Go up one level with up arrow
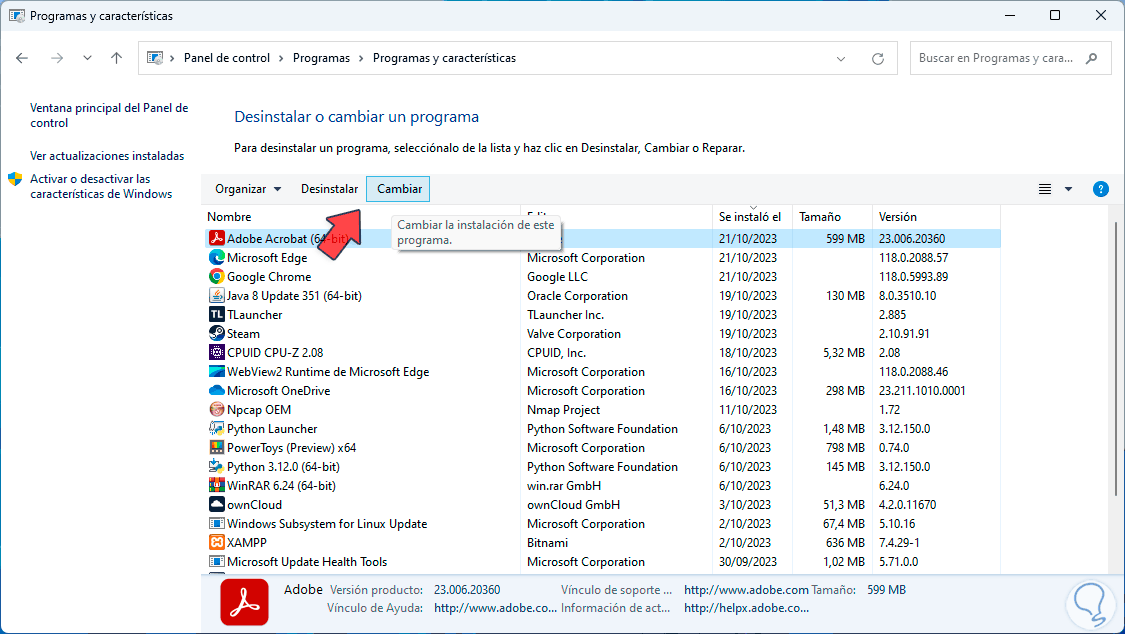 pyautogui.click(x=116, y=58)
